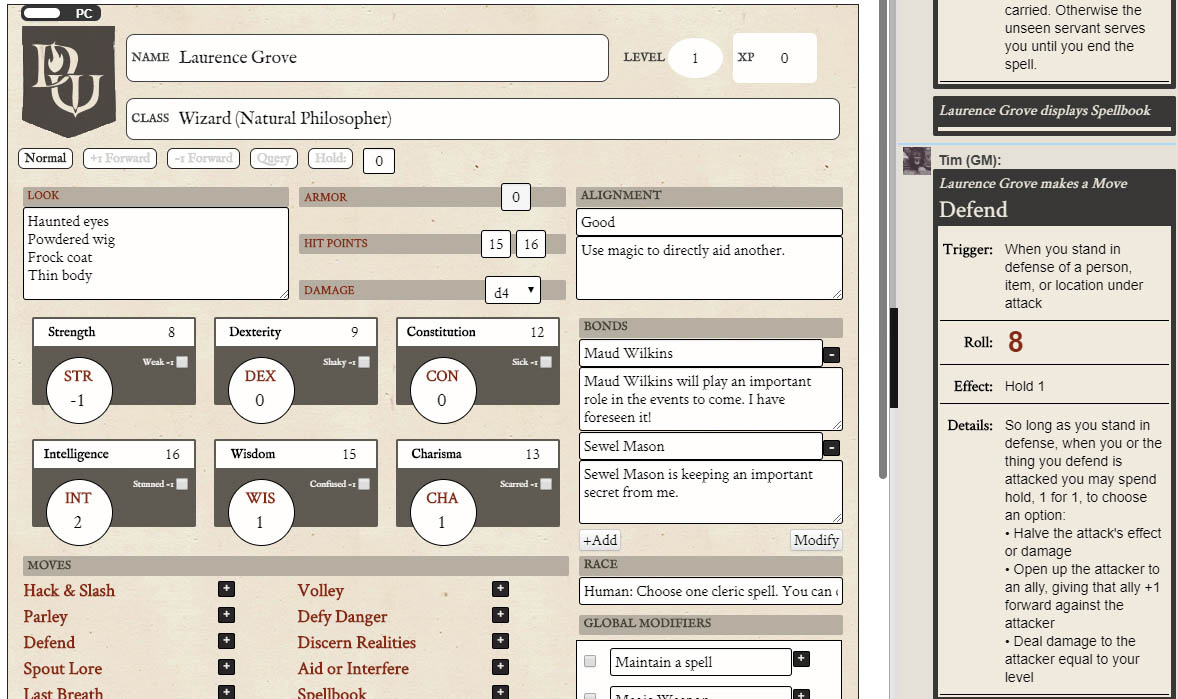Click the plus icon next to Discern Realities
The image size is (1178, 699).
click(x=500, y=641)
